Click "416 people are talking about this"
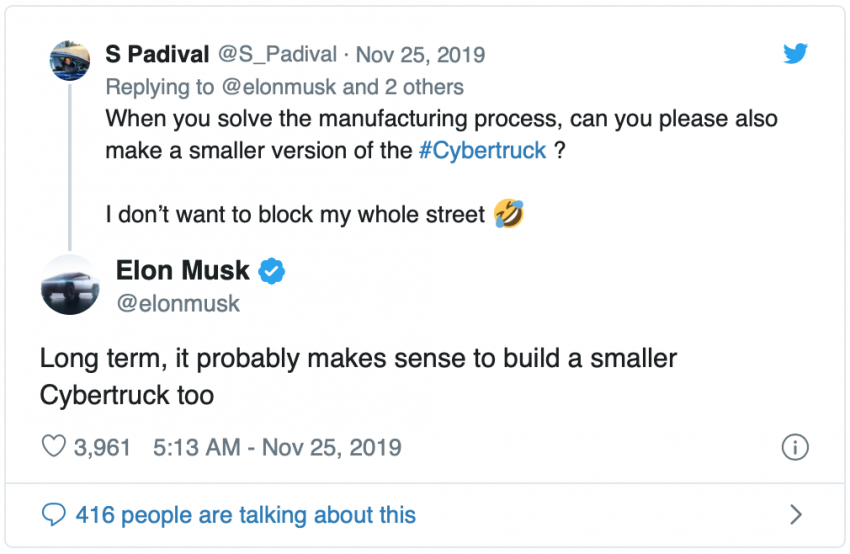Viewport: 850px width, 554px height. coord(245,515)
